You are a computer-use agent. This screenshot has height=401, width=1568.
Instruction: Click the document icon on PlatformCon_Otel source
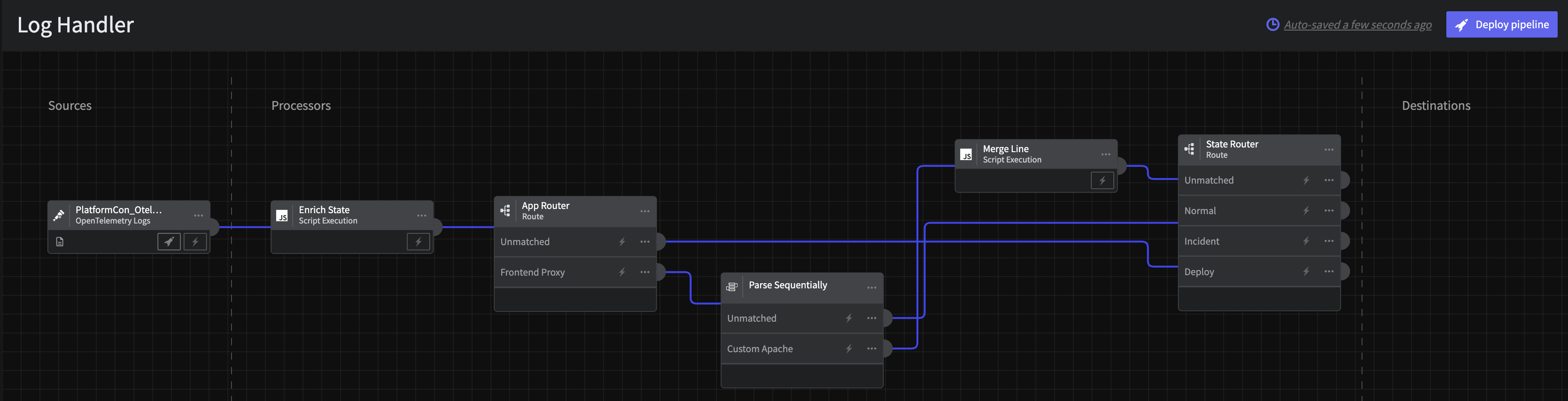(60, 241)
